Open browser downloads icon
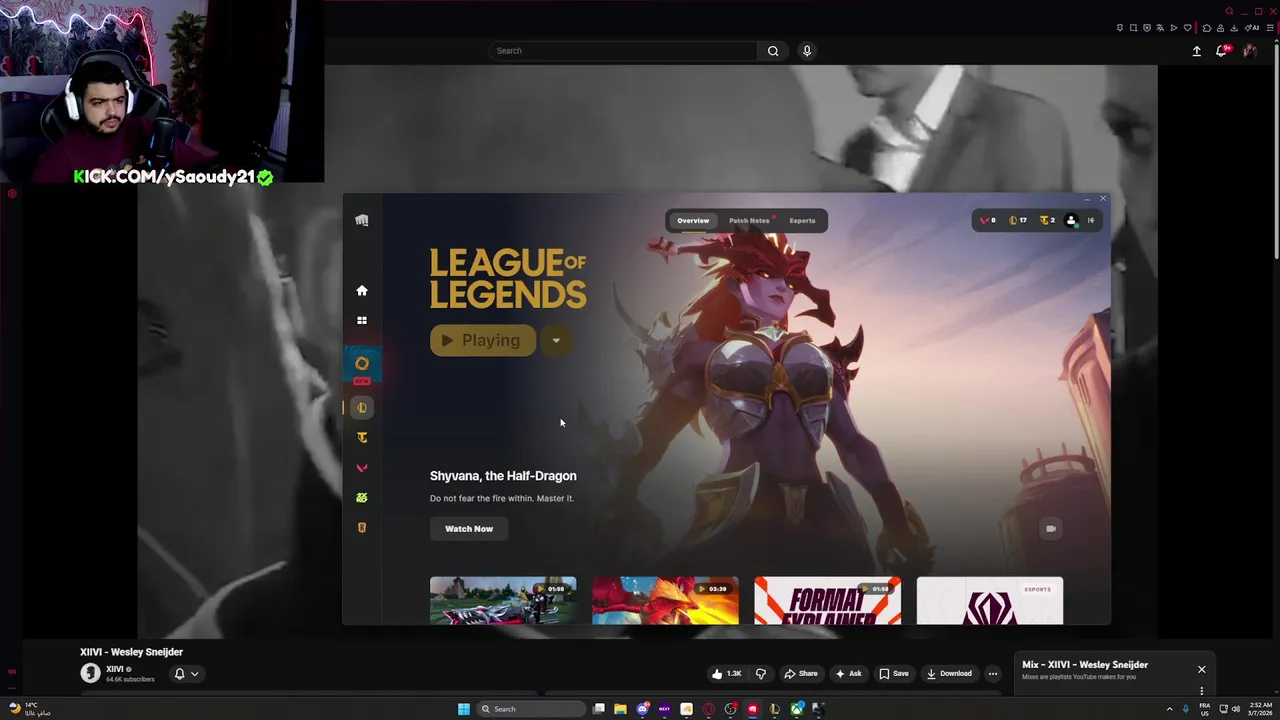 [x=1234, y=28]
